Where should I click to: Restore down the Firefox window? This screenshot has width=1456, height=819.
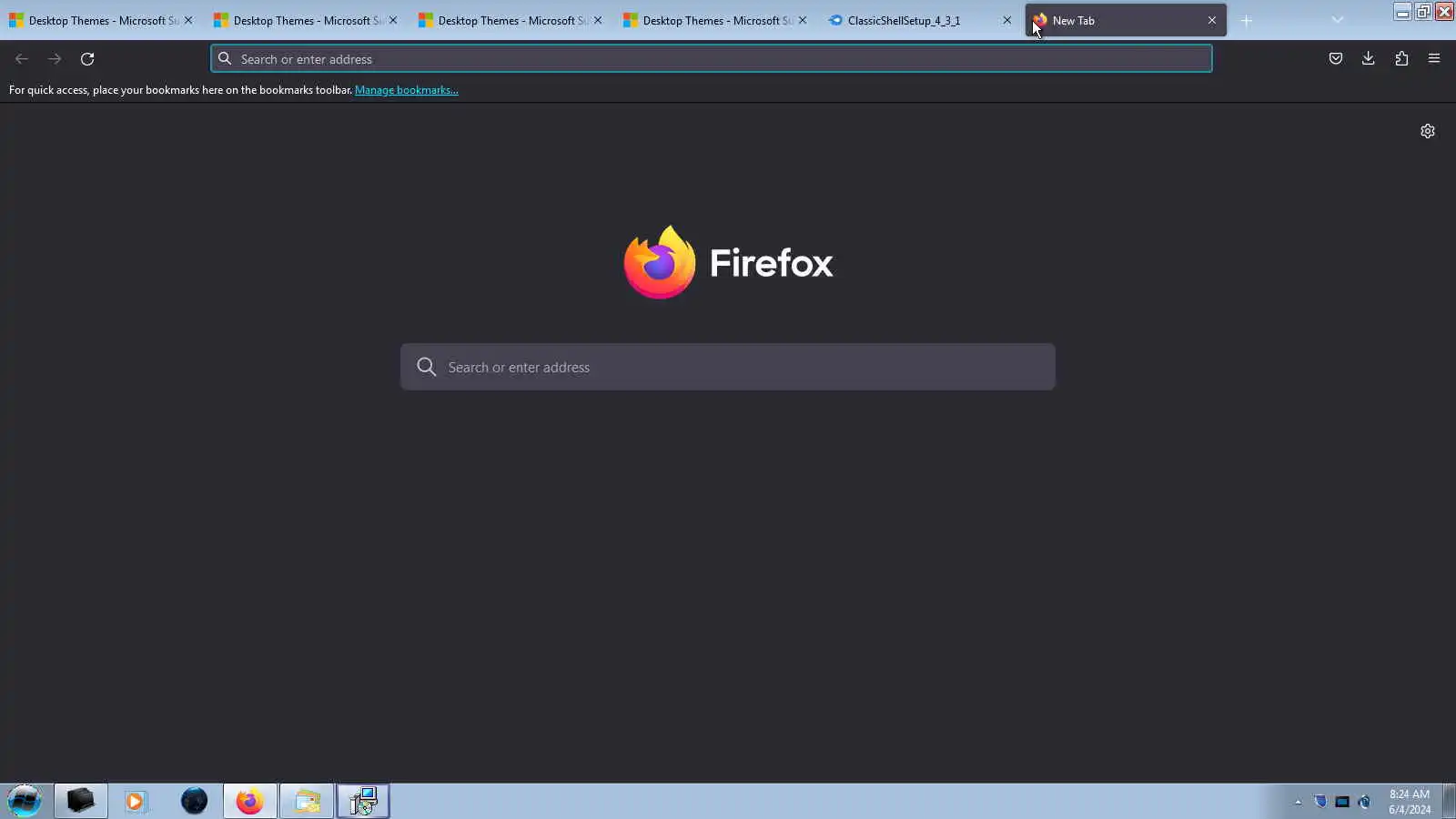[x=1423, y=12]
